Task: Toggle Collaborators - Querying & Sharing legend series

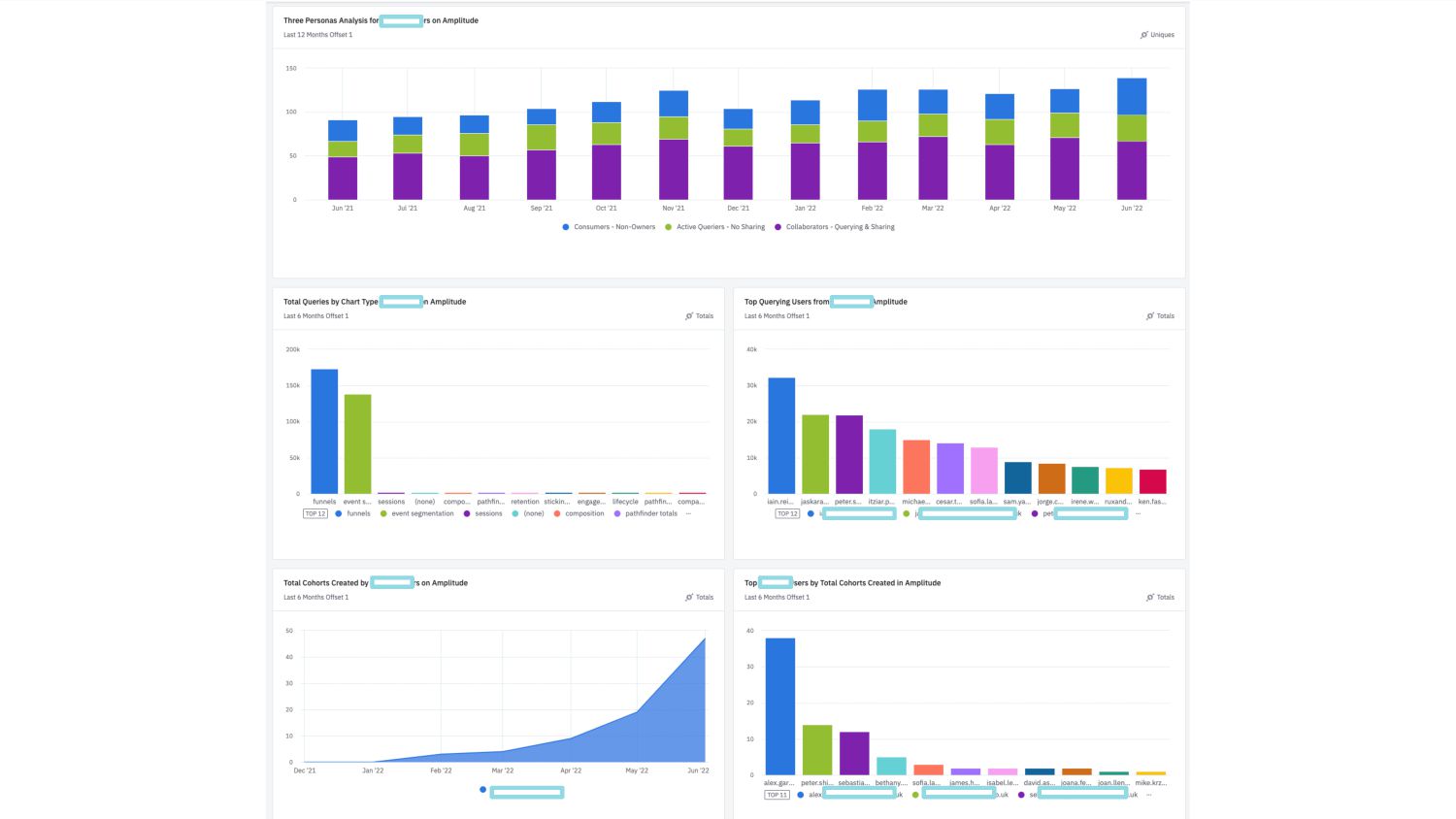Action: pos(835,227)
